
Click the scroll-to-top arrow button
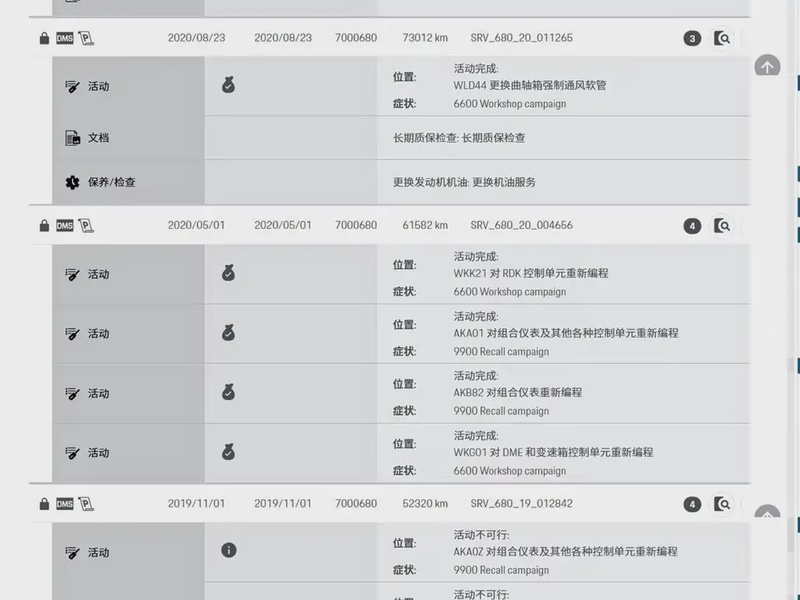coord(767,67)
